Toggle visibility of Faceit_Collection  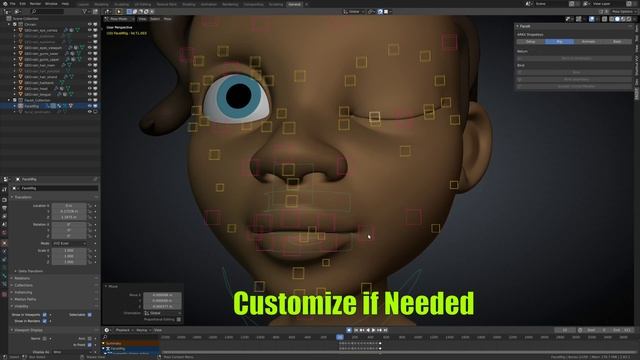click(89, 100)
